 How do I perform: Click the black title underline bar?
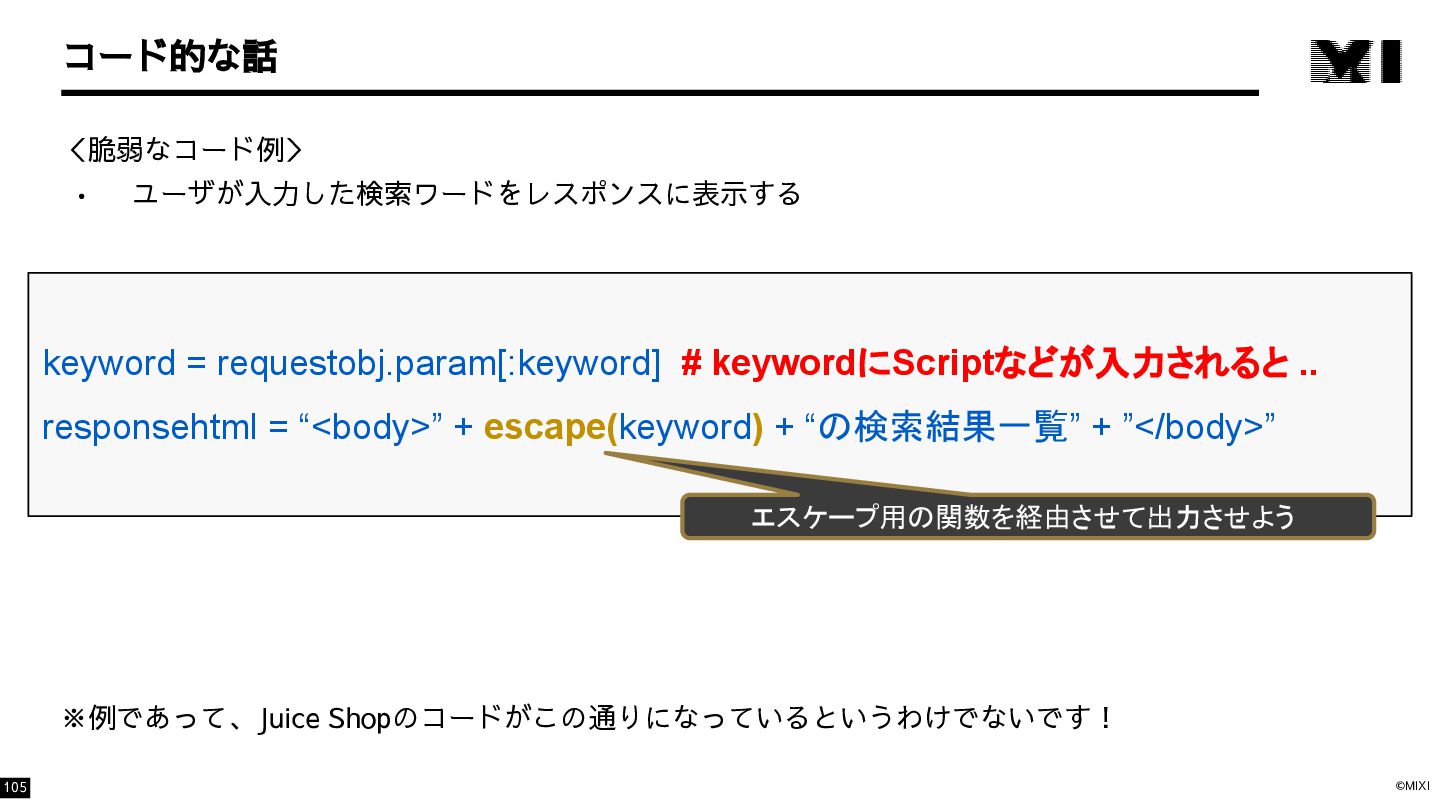point(660,92)
